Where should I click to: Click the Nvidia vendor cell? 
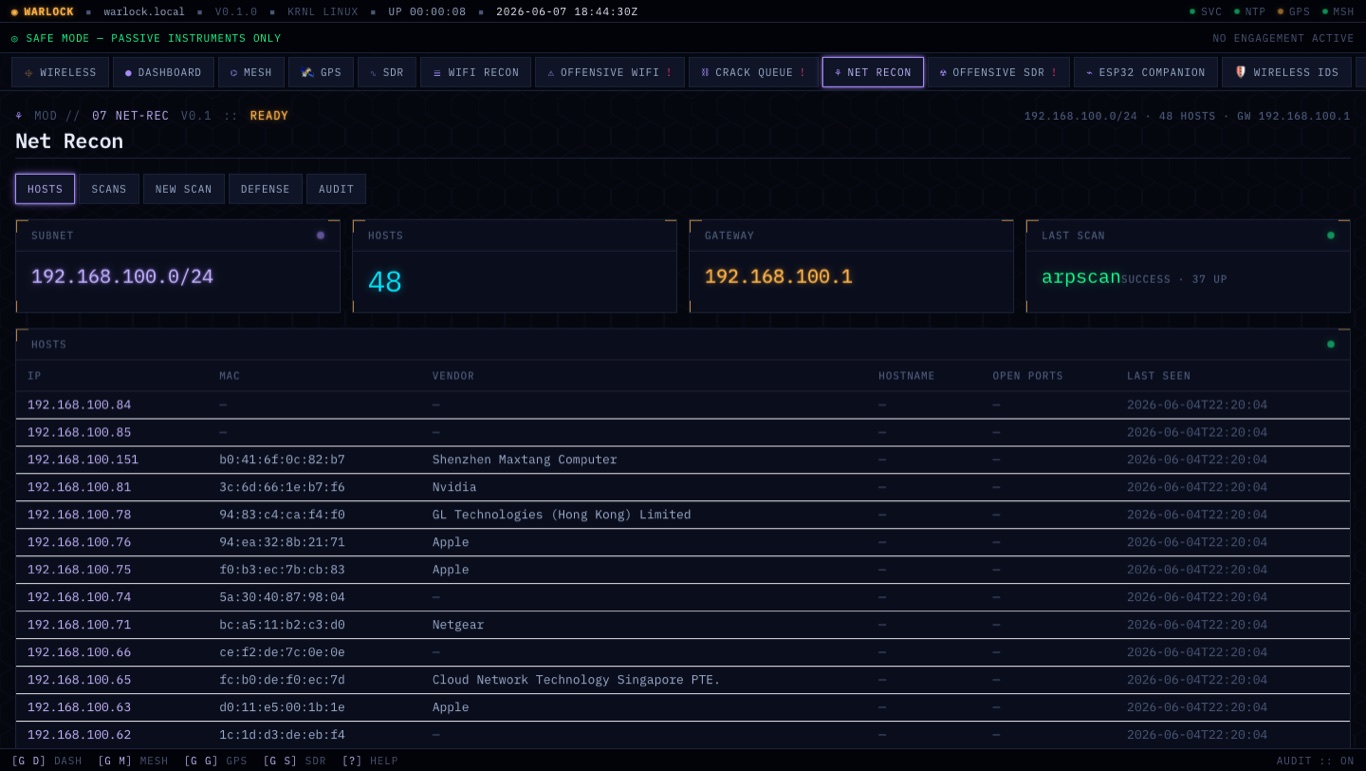[454, 487]
